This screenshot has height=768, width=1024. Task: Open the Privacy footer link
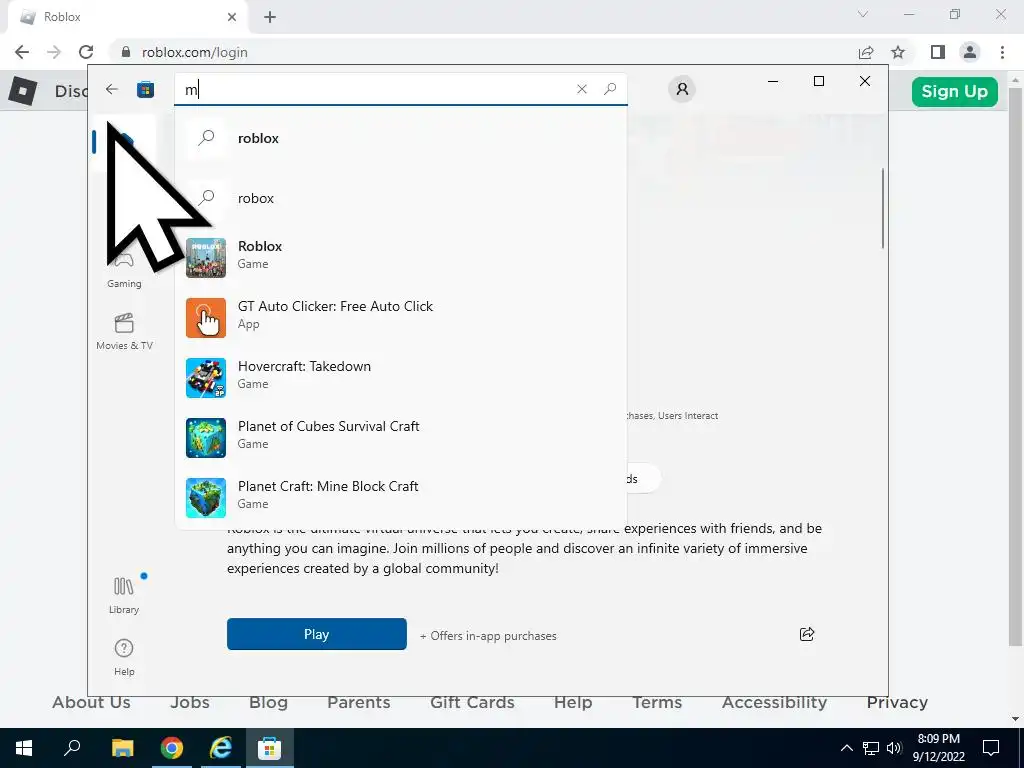(897, 702)
